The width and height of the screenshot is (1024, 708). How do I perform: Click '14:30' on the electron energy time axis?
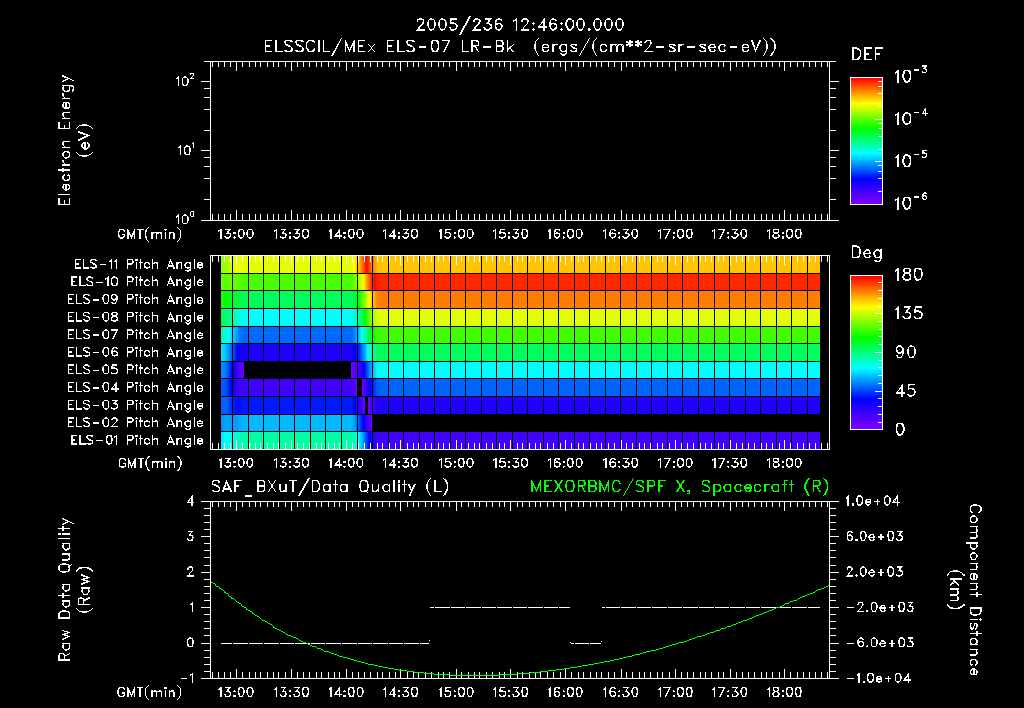click(x=400, y=234)
